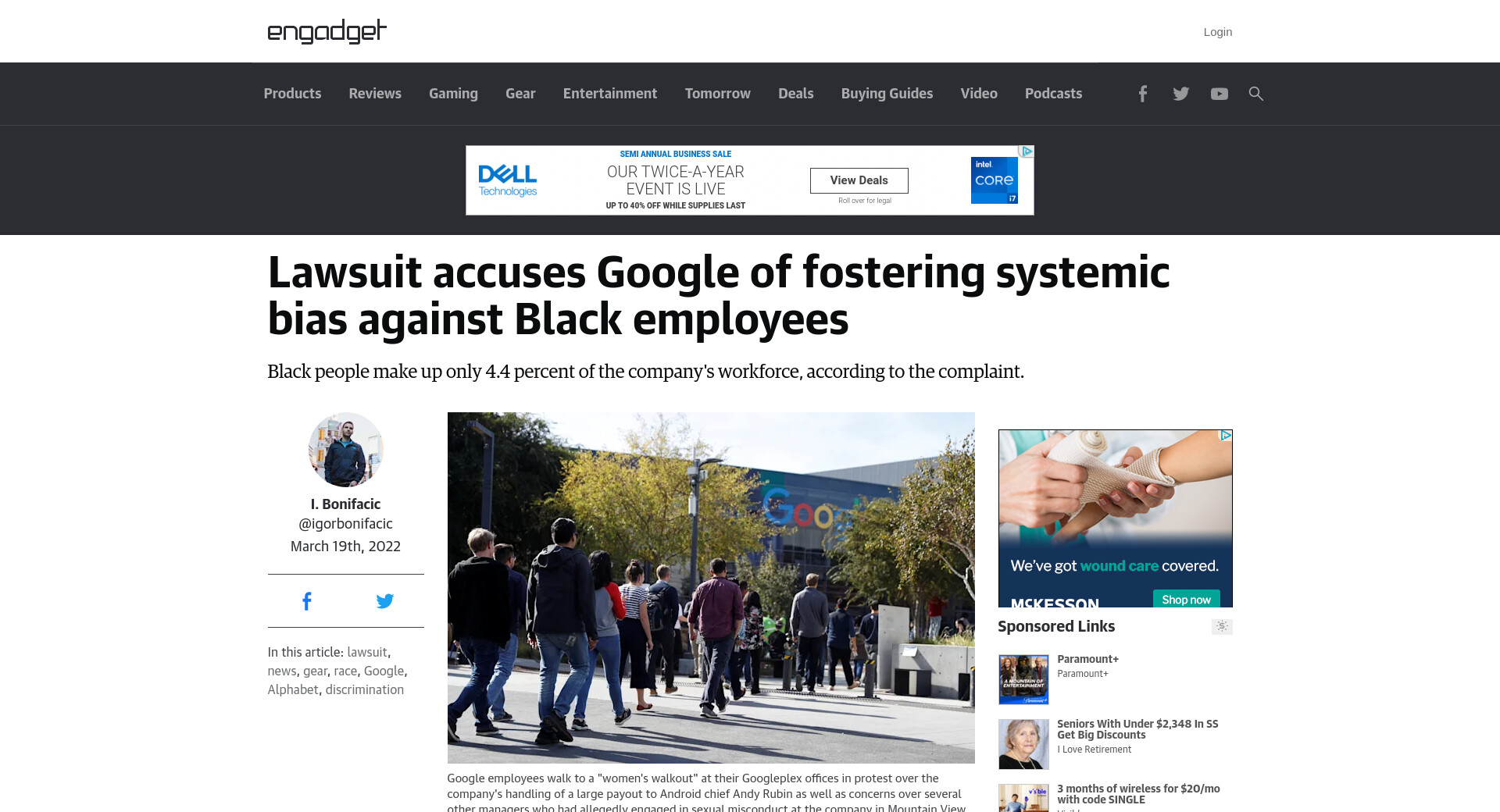Open Engadget's Facebook page from the navbar

(1142, 94)
